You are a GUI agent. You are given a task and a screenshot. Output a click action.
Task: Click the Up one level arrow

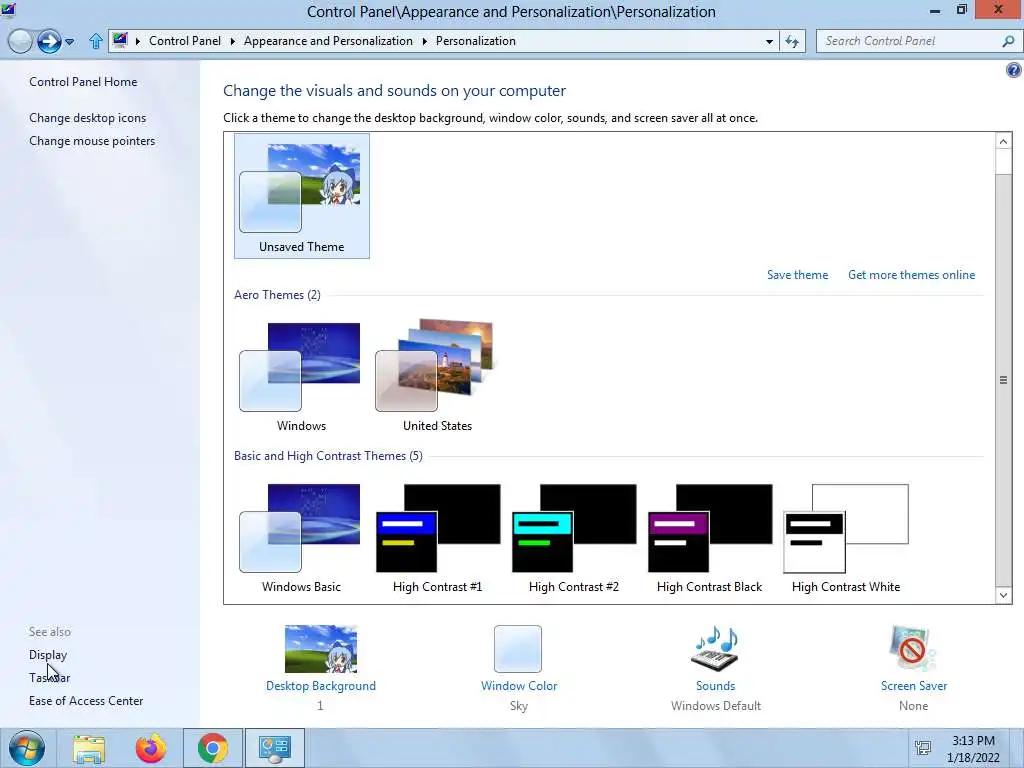tap(95, 41)
